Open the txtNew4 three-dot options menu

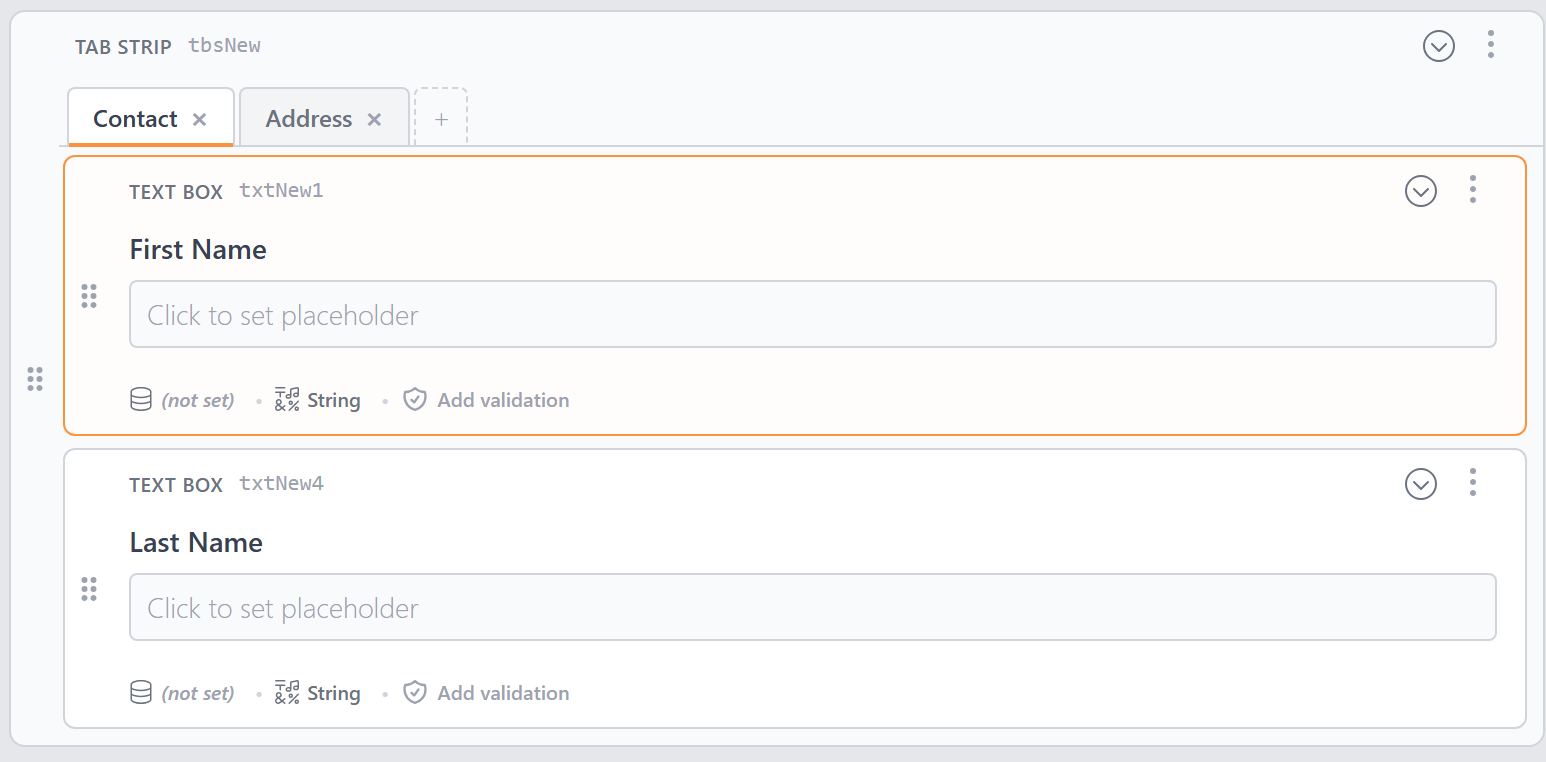coord(1472,482)
